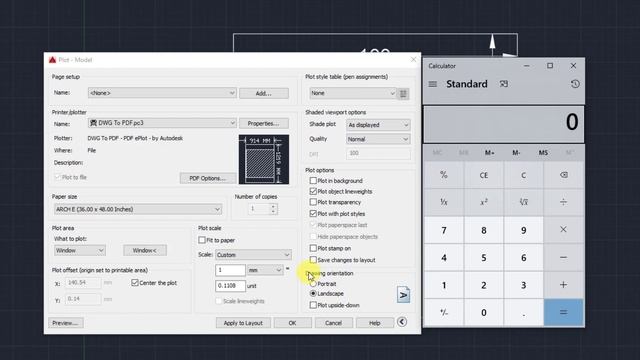Click the Properties... button

264,123
